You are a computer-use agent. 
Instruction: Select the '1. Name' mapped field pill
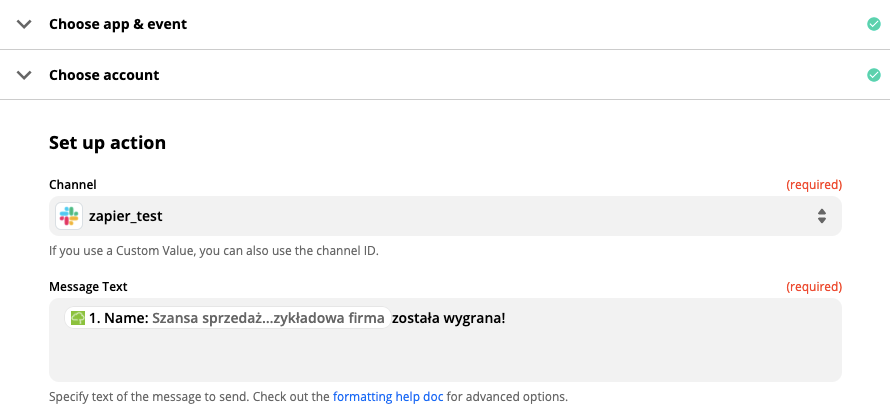click(x=228, y=319)
